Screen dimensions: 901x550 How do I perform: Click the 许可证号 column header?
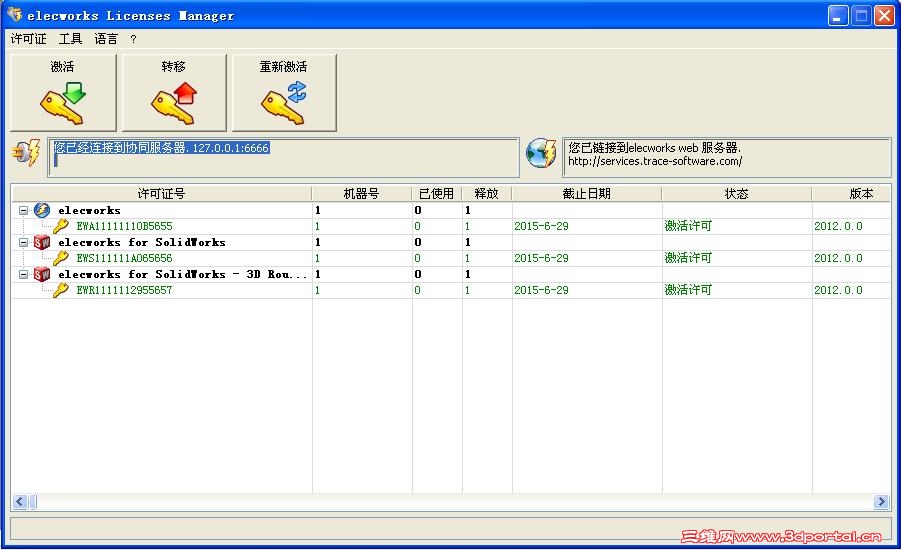coord(161,194)
